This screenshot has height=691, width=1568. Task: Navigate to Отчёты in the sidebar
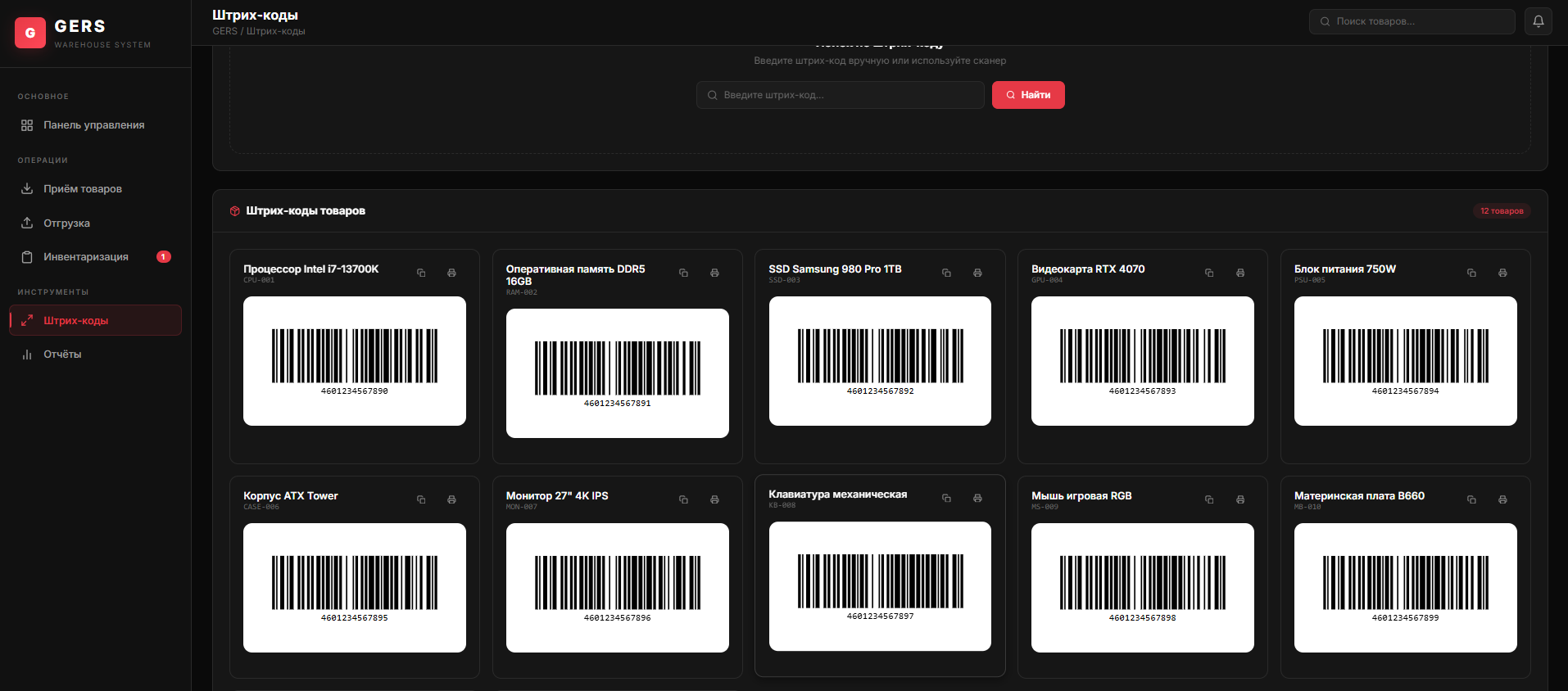(62, 355)
